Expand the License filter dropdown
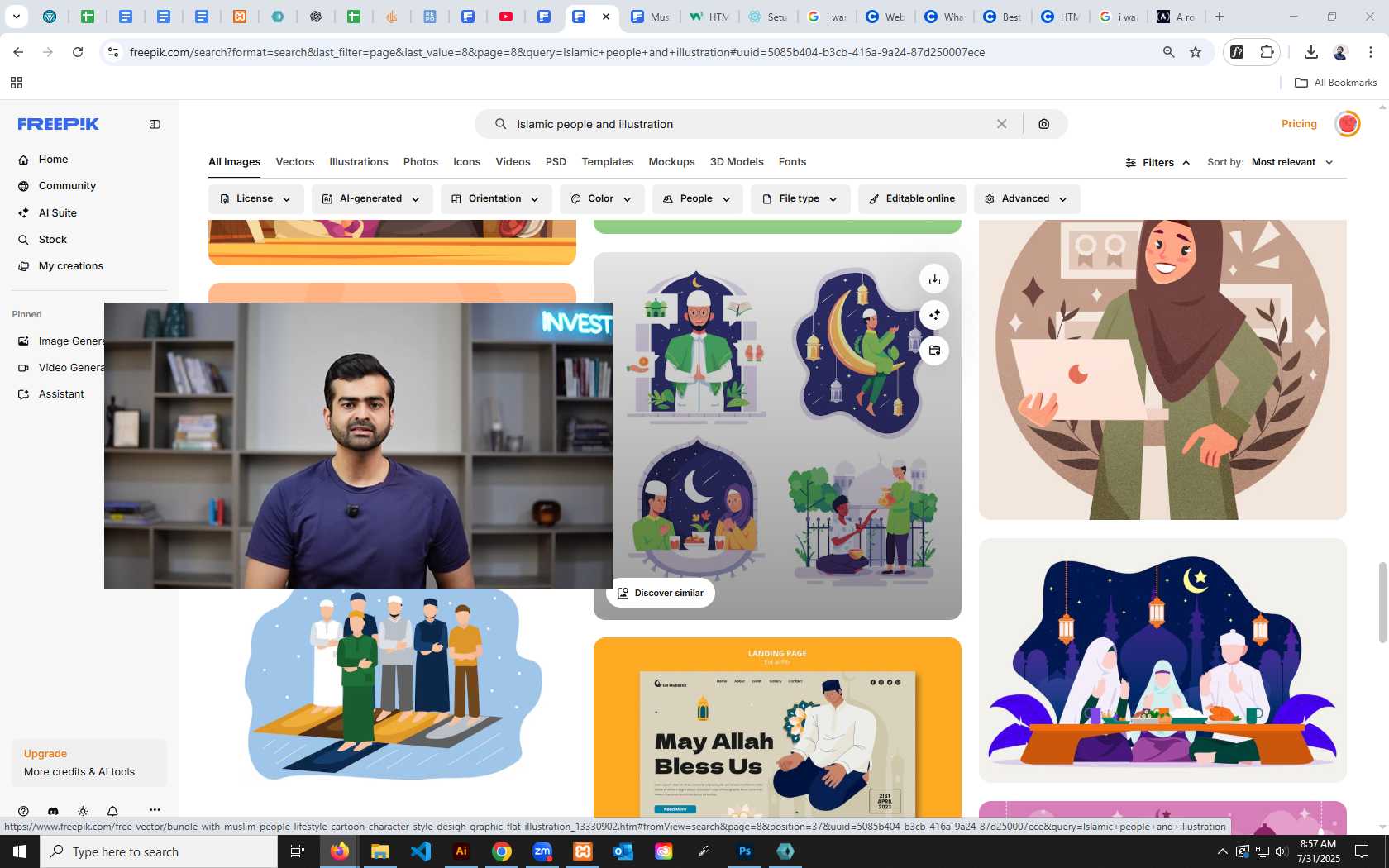This screenshot has height=868, width=1389. pos(255,199)
